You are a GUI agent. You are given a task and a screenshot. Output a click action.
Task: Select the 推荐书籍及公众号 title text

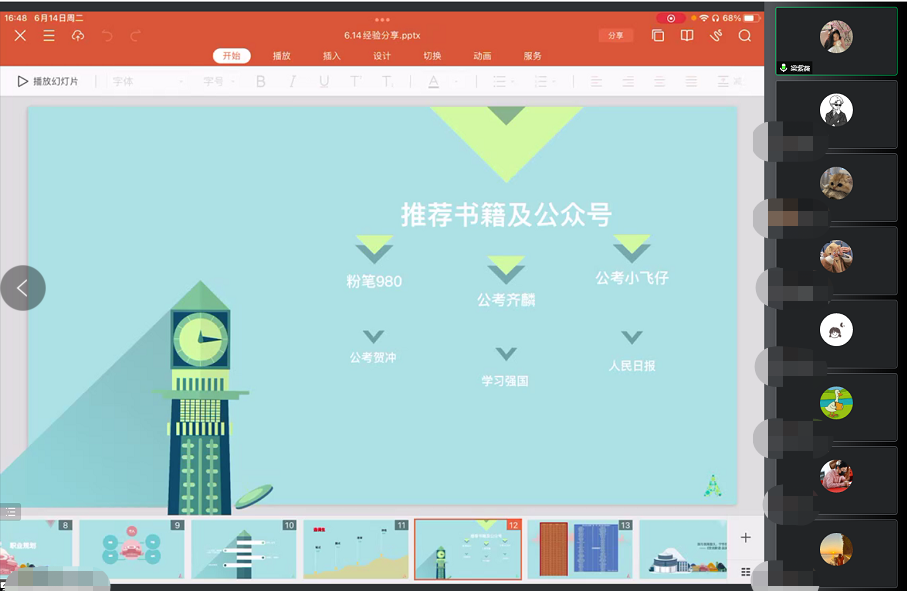click(x=506, y=215)
